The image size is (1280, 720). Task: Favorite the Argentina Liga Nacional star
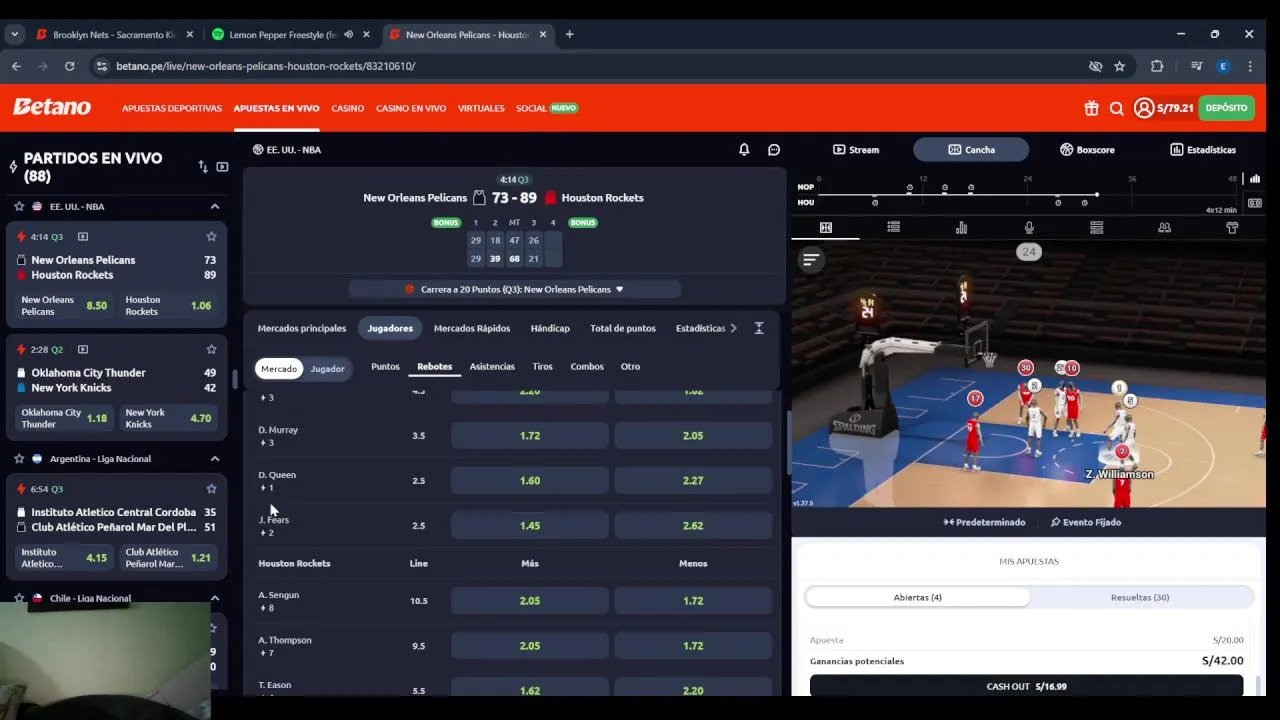[18, 458]
